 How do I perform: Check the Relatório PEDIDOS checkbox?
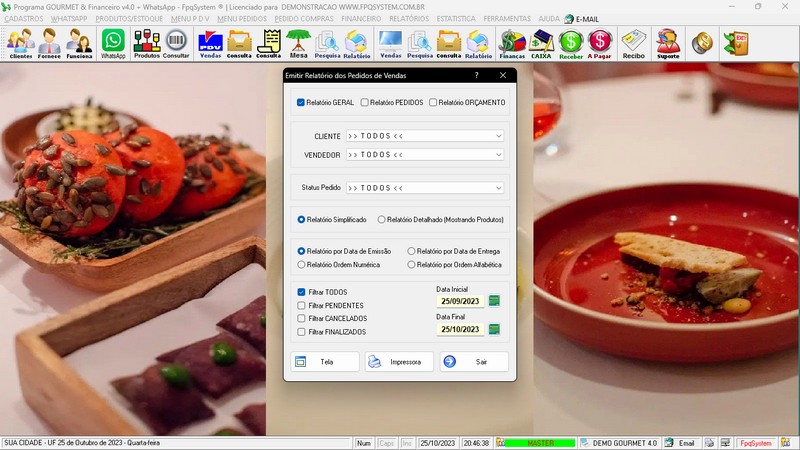point(364,103)
